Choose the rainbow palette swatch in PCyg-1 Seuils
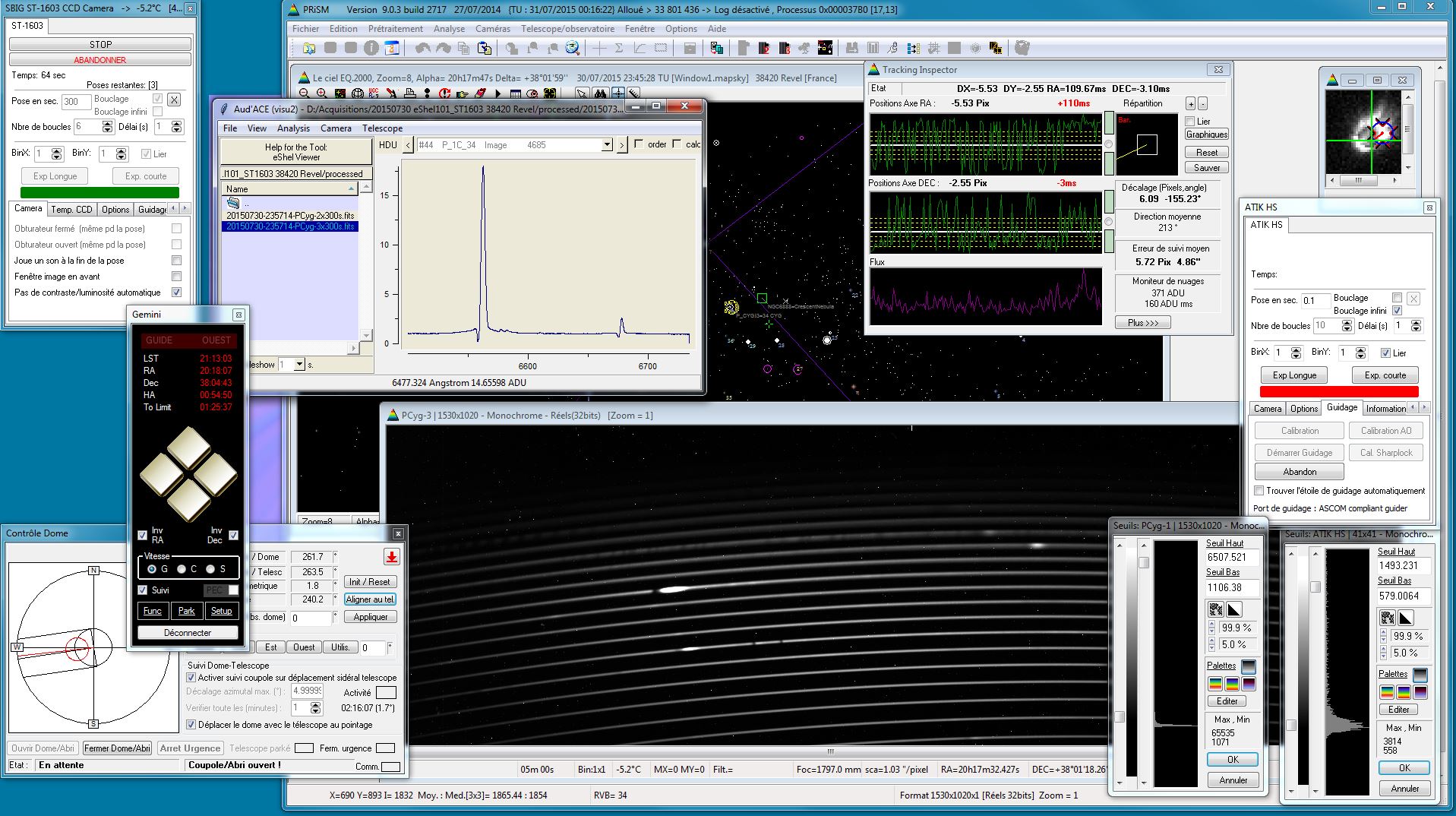 (1215, 684)
